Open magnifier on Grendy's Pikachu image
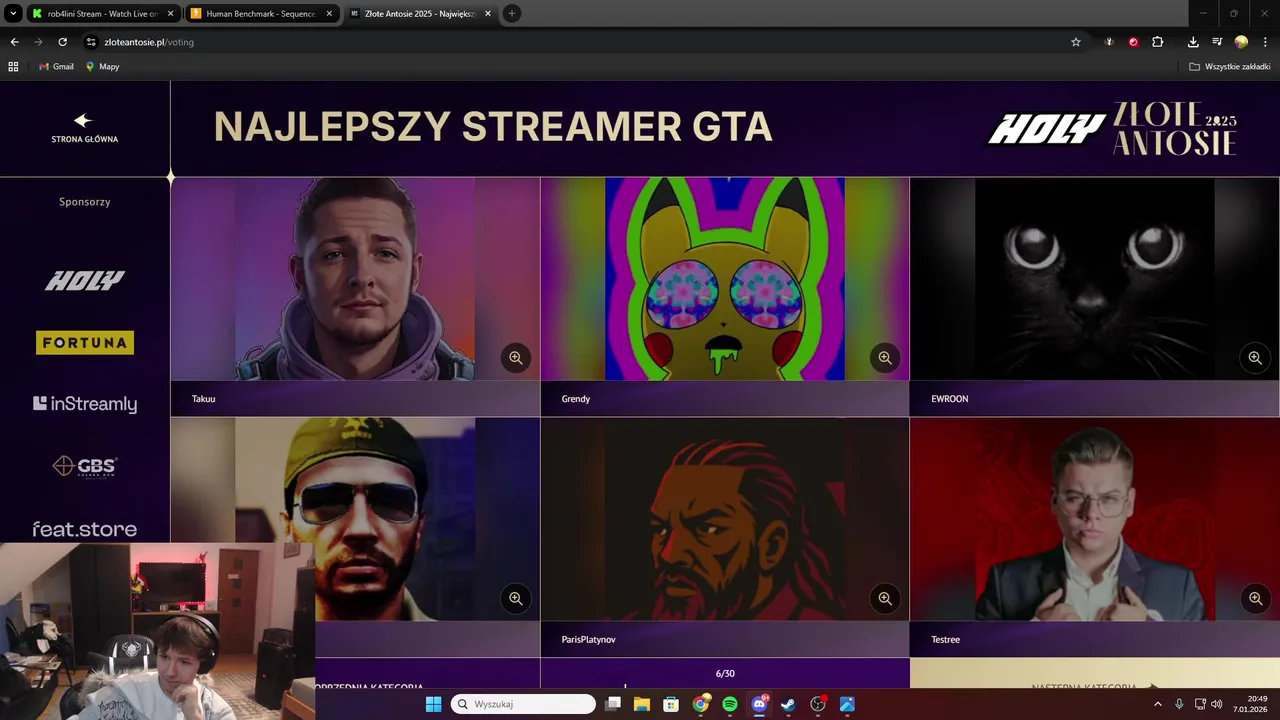This screenshot has width=1280, height=720. pyautogui.click(x=885, y=358)
